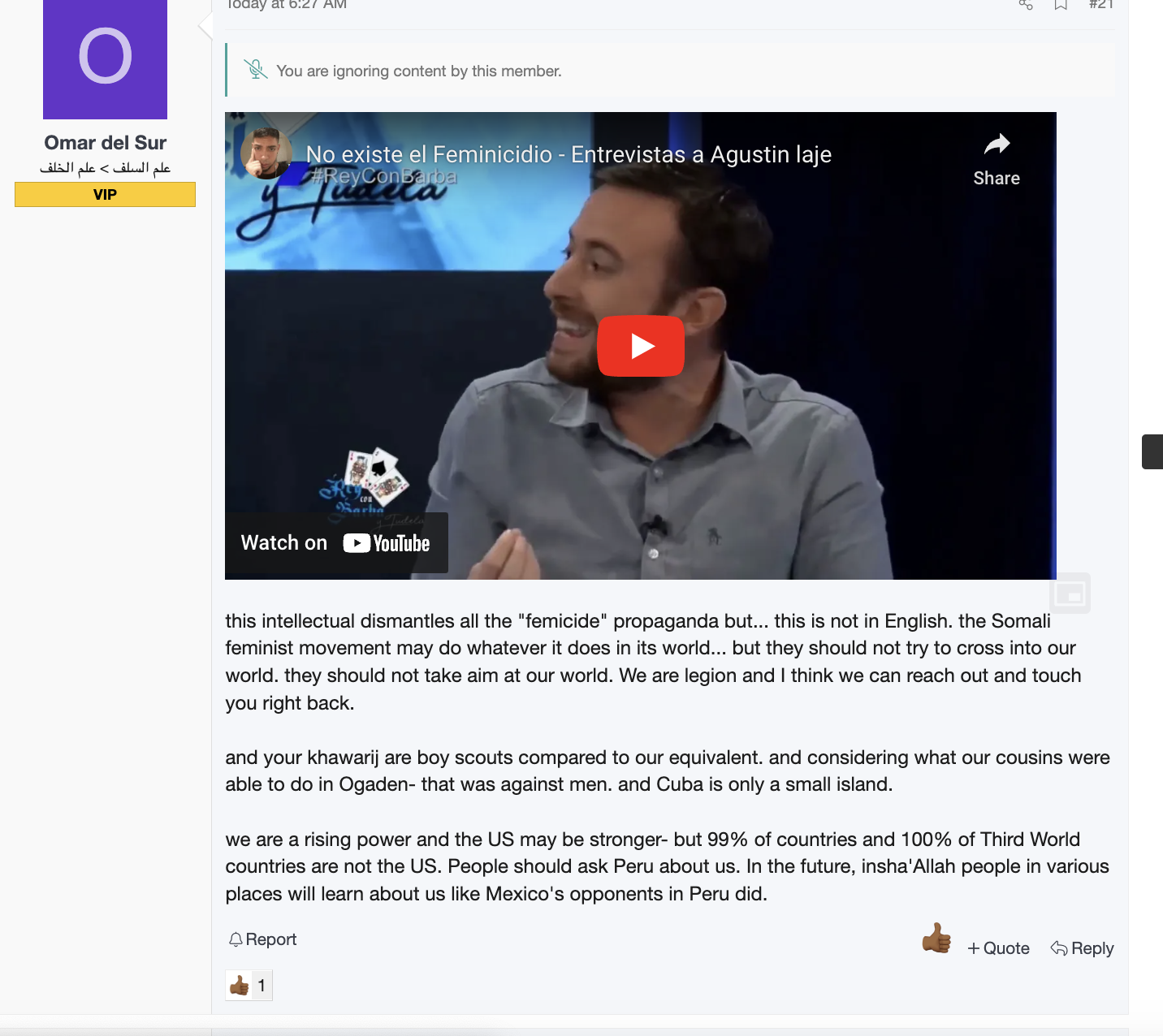1163x1036 pixels.
Task: Report this post
Action: pos(263,939)
